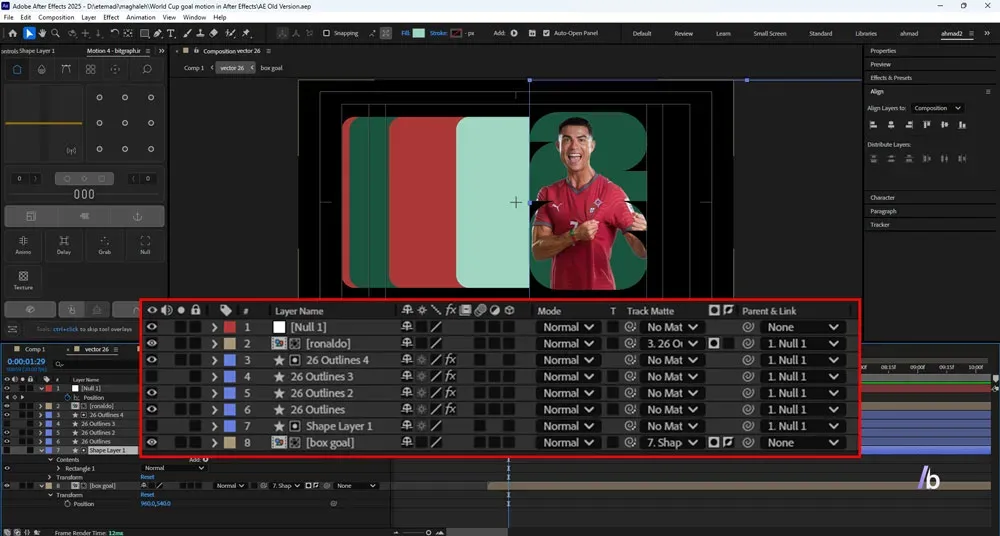Viewport: 1000px width, 536px height.
Task: Click Reset for Shape Layer 1 Transform
Action: (147, 477)
